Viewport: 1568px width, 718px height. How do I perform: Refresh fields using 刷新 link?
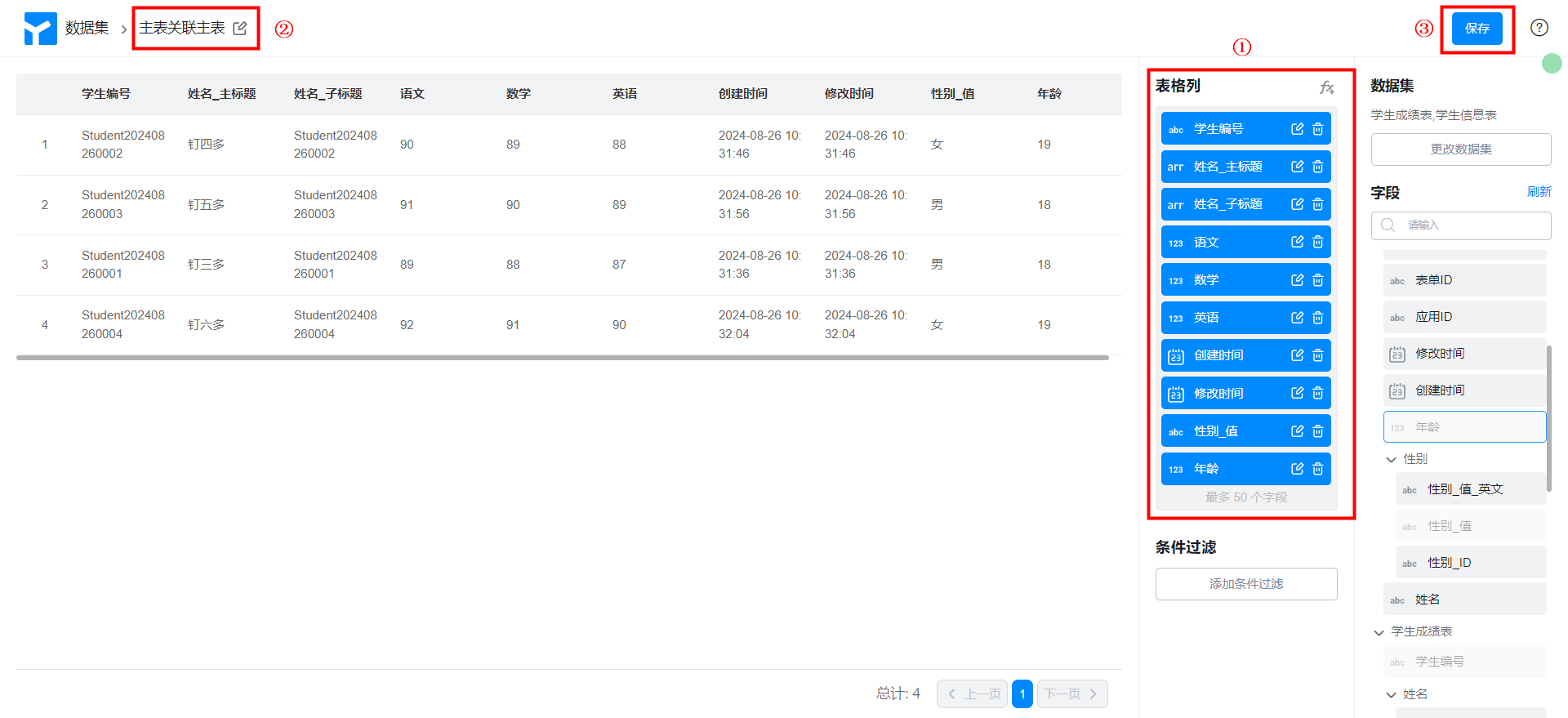[1539, 192]
